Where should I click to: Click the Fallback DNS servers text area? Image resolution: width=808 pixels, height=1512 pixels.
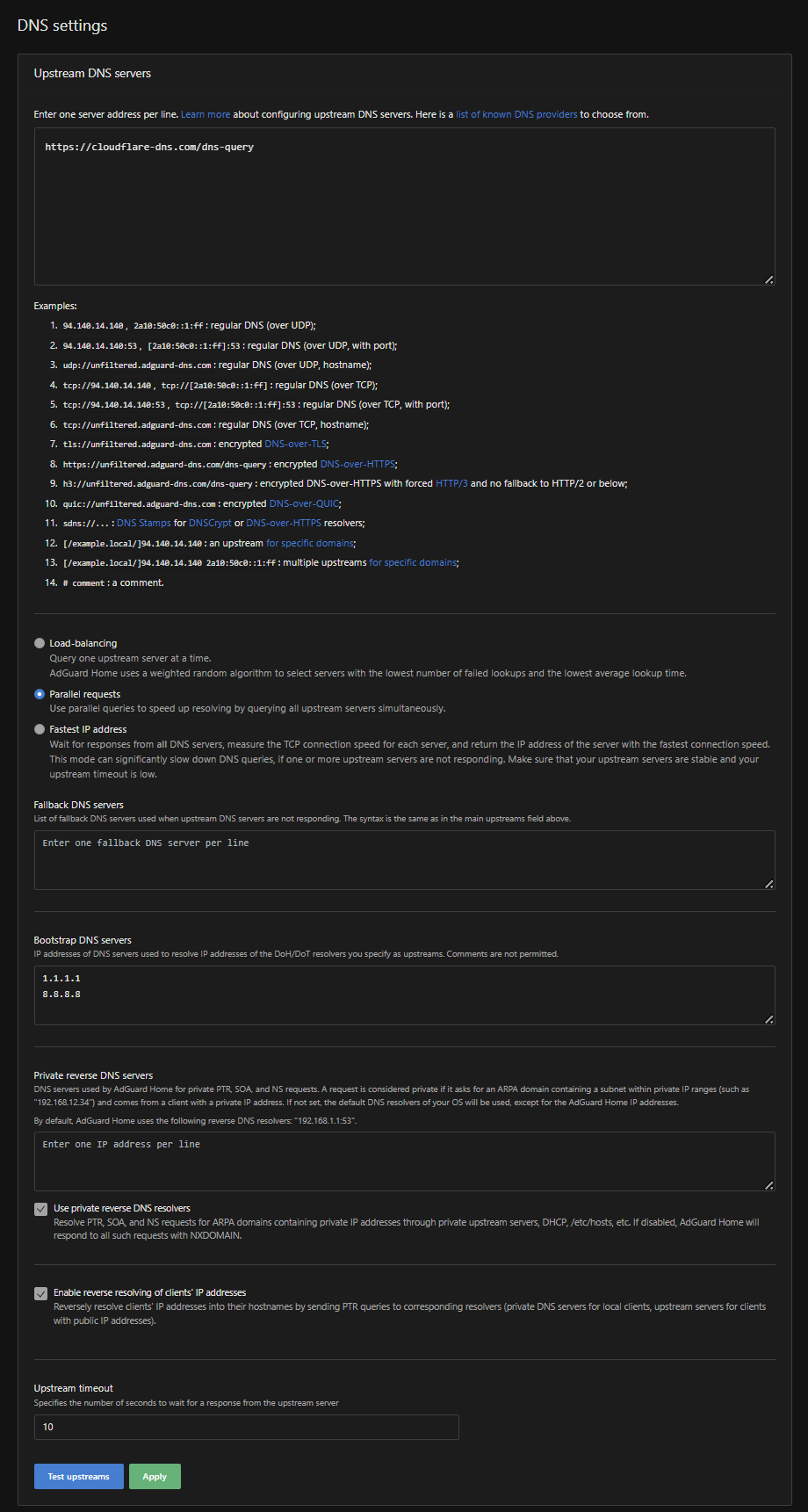[404, 860]
